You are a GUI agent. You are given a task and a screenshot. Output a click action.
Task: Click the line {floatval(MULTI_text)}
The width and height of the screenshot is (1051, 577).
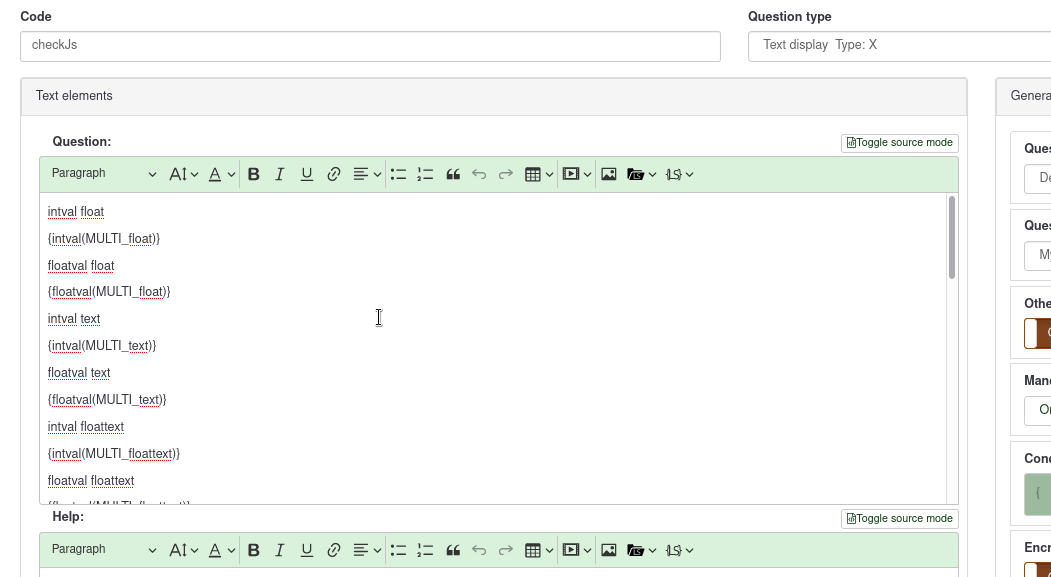[107, 399]
